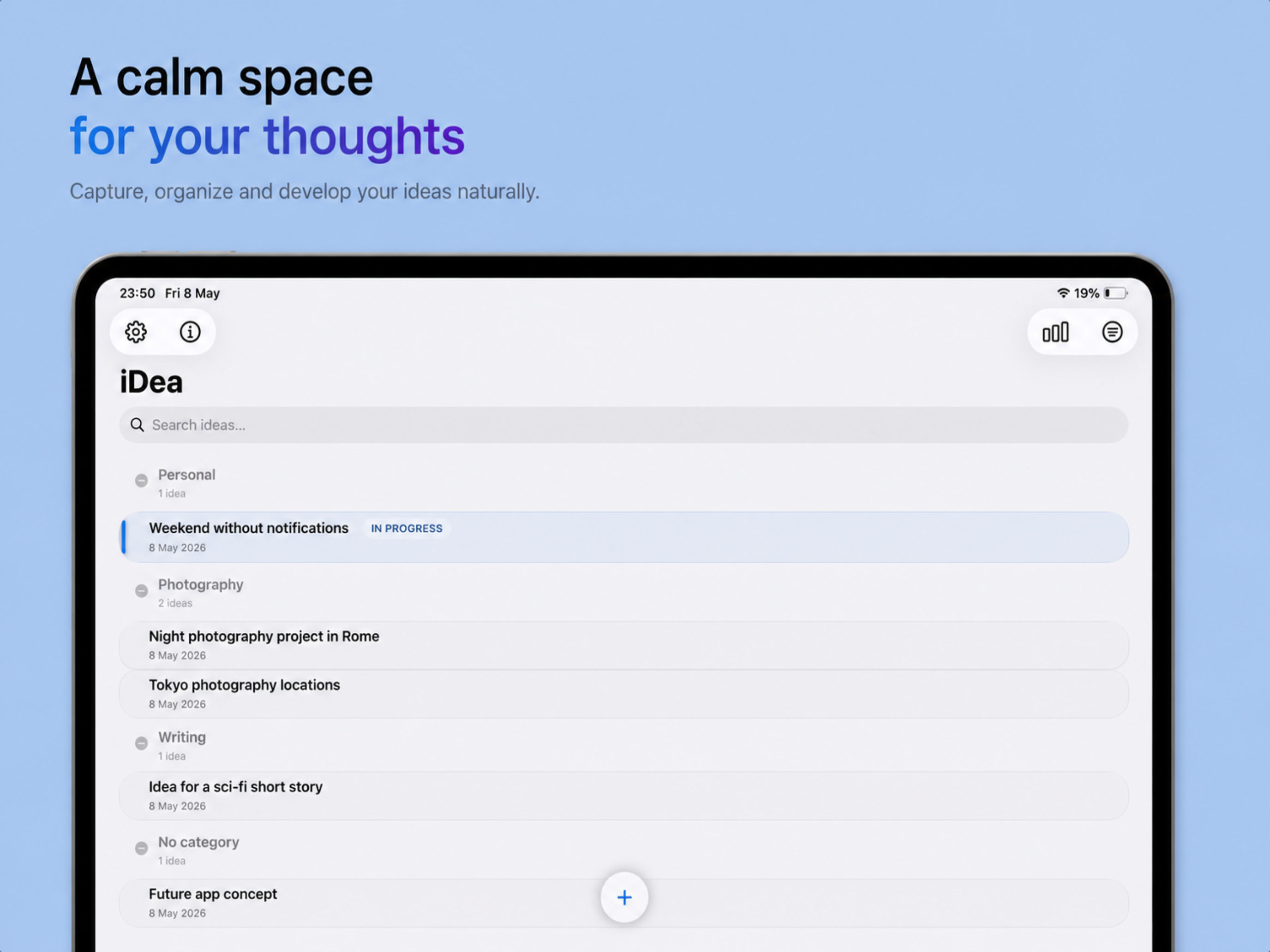Collapse the Writing category

coord(141,743)
